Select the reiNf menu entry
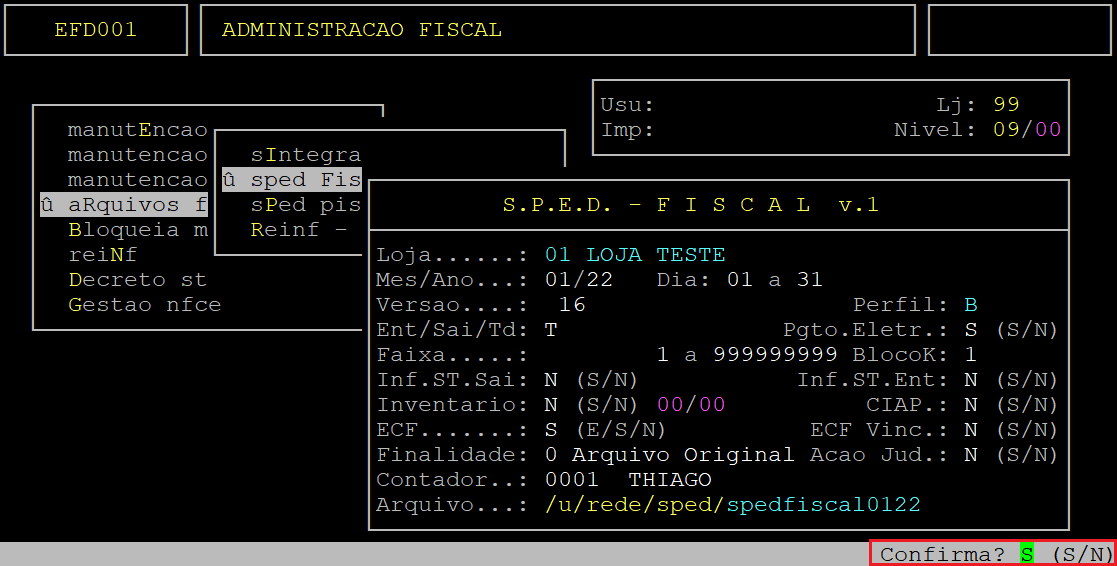1117x566 pixels. tap(103, 255)
